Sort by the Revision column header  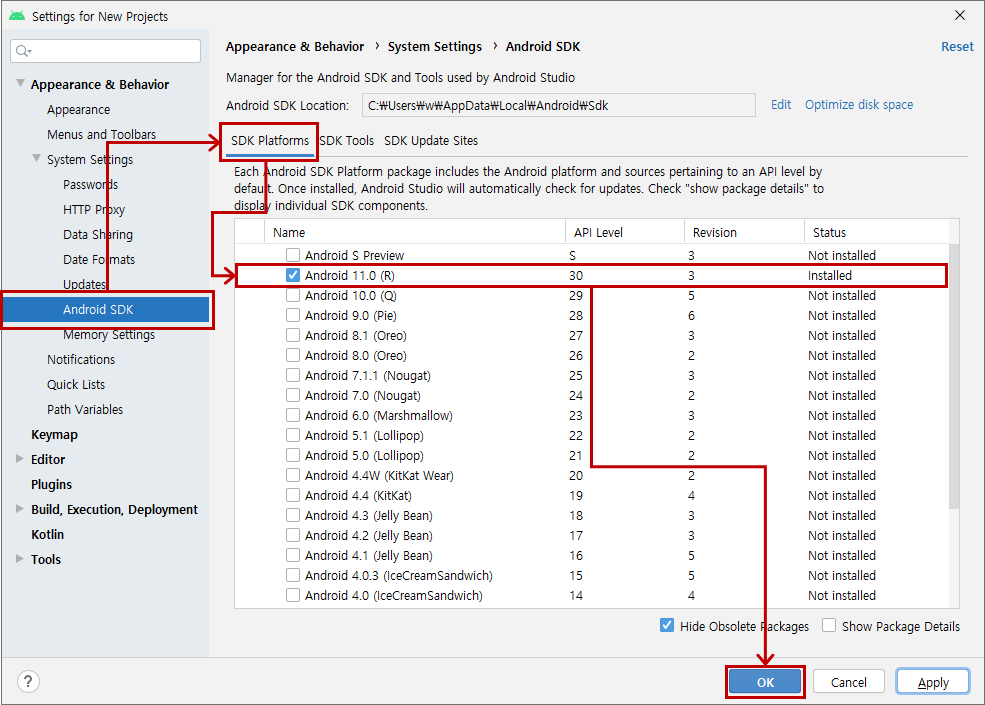[714, 232]
